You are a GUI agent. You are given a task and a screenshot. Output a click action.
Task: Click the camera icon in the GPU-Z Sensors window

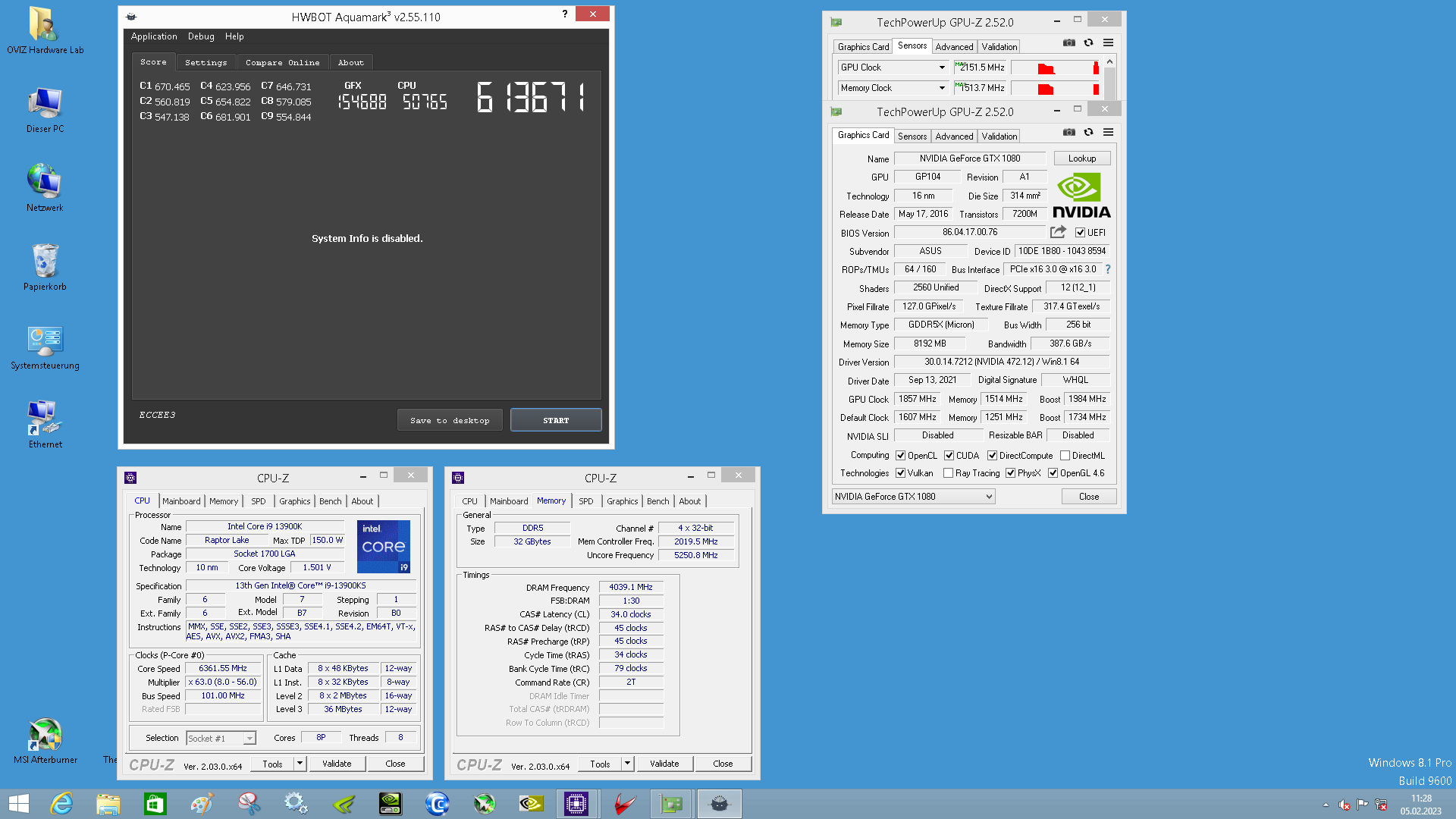1068,42
